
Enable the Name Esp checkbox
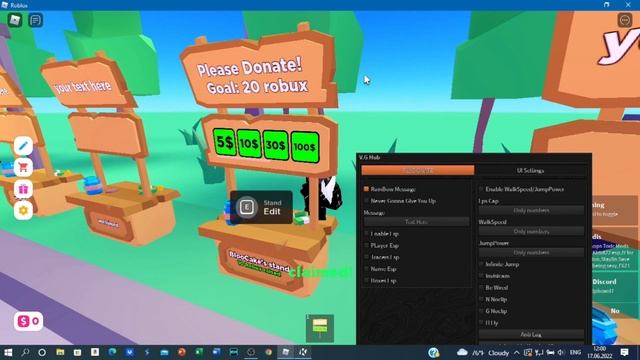[366, 269]
